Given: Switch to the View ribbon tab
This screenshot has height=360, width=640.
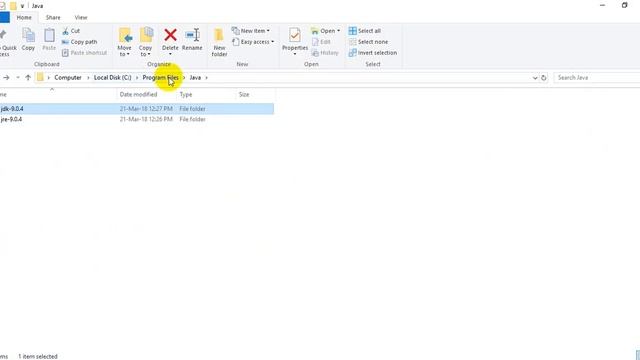Looking at the screenshot, I should (81, 18).
